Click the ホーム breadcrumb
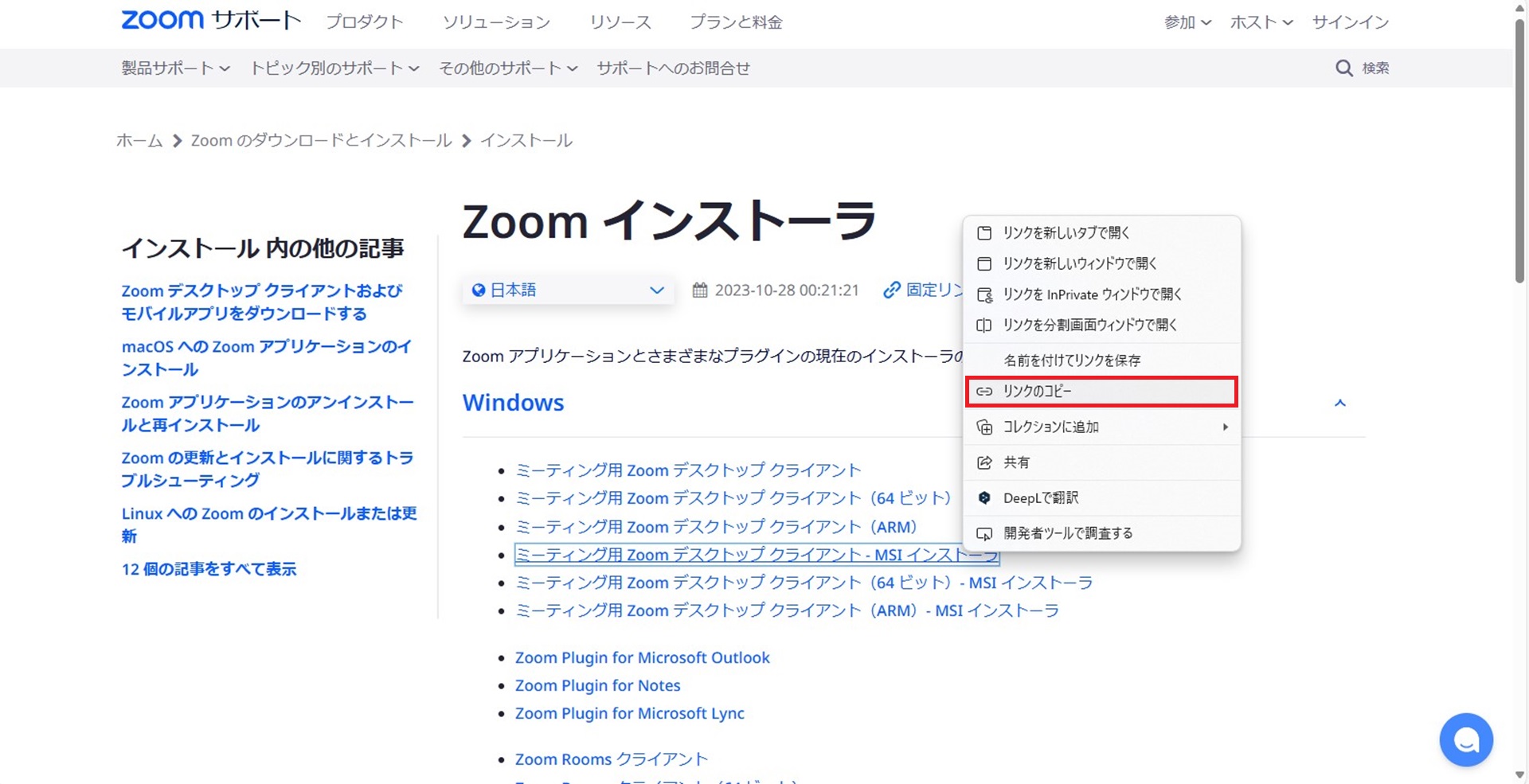Viewport: 1529px width, 784px height. point(139,141)
